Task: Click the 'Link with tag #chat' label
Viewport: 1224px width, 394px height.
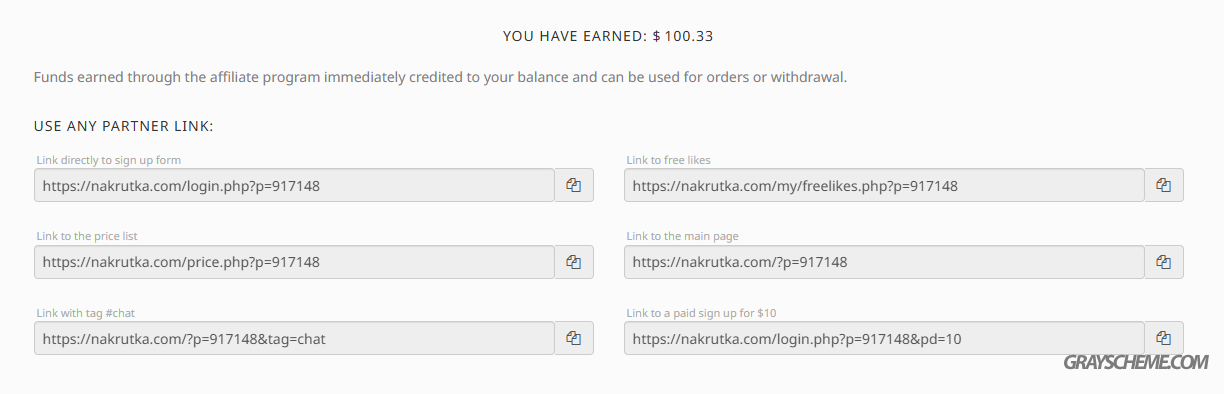Action: (x=86, y=313)
